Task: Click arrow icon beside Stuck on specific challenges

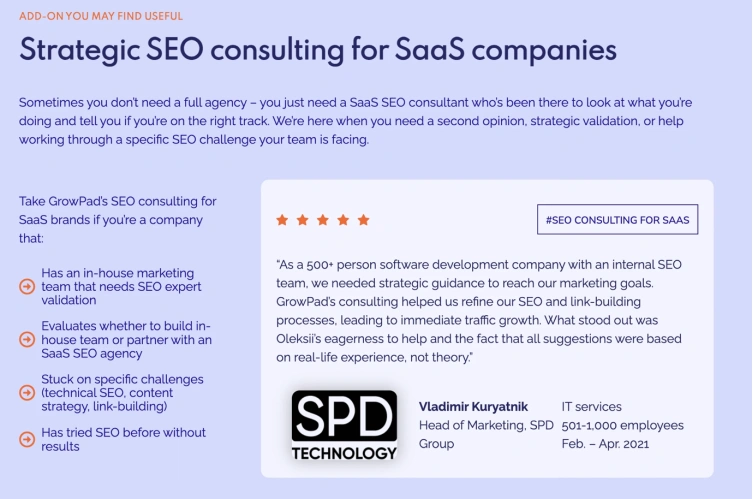Action: (27, 393)
